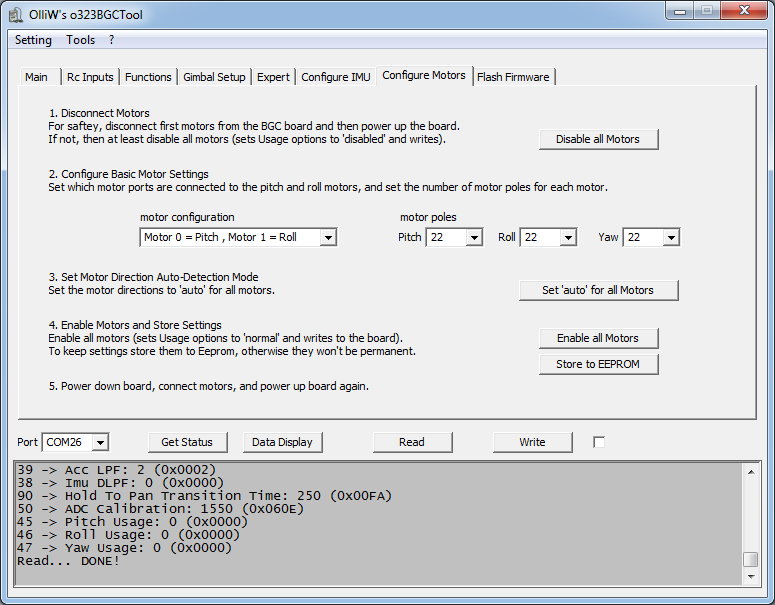This screenshot has height=605, width=775.
Task: Open the Tools menu
Action: coord(81,40)
